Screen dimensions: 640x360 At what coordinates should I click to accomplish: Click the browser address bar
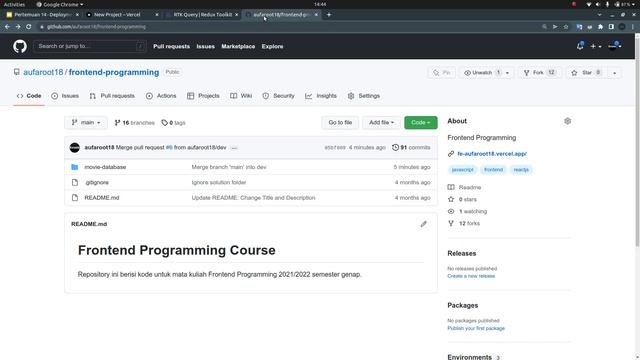[286, 27]
